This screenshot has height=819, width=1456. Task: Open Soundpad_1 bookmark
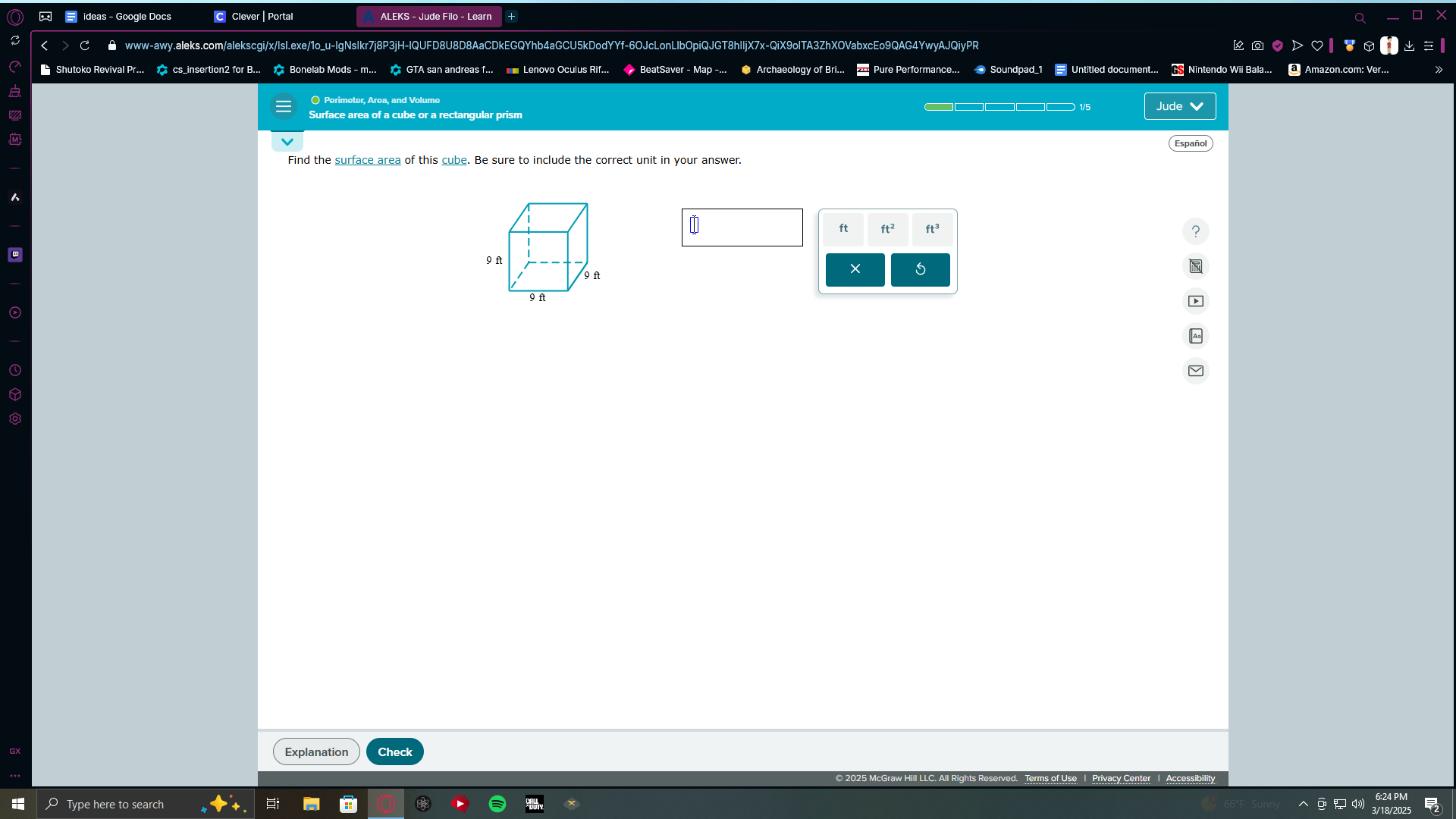(x=1008, y=70)
